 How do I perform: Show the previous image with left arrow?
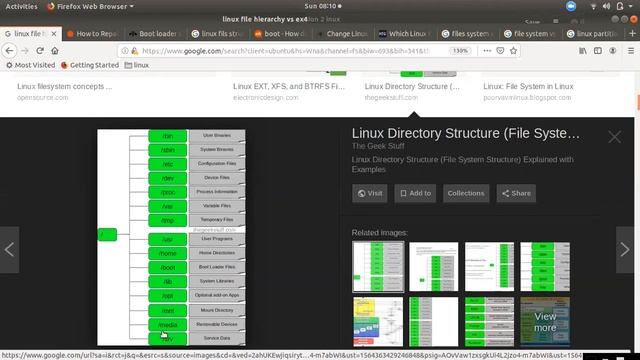coord(9,249)
